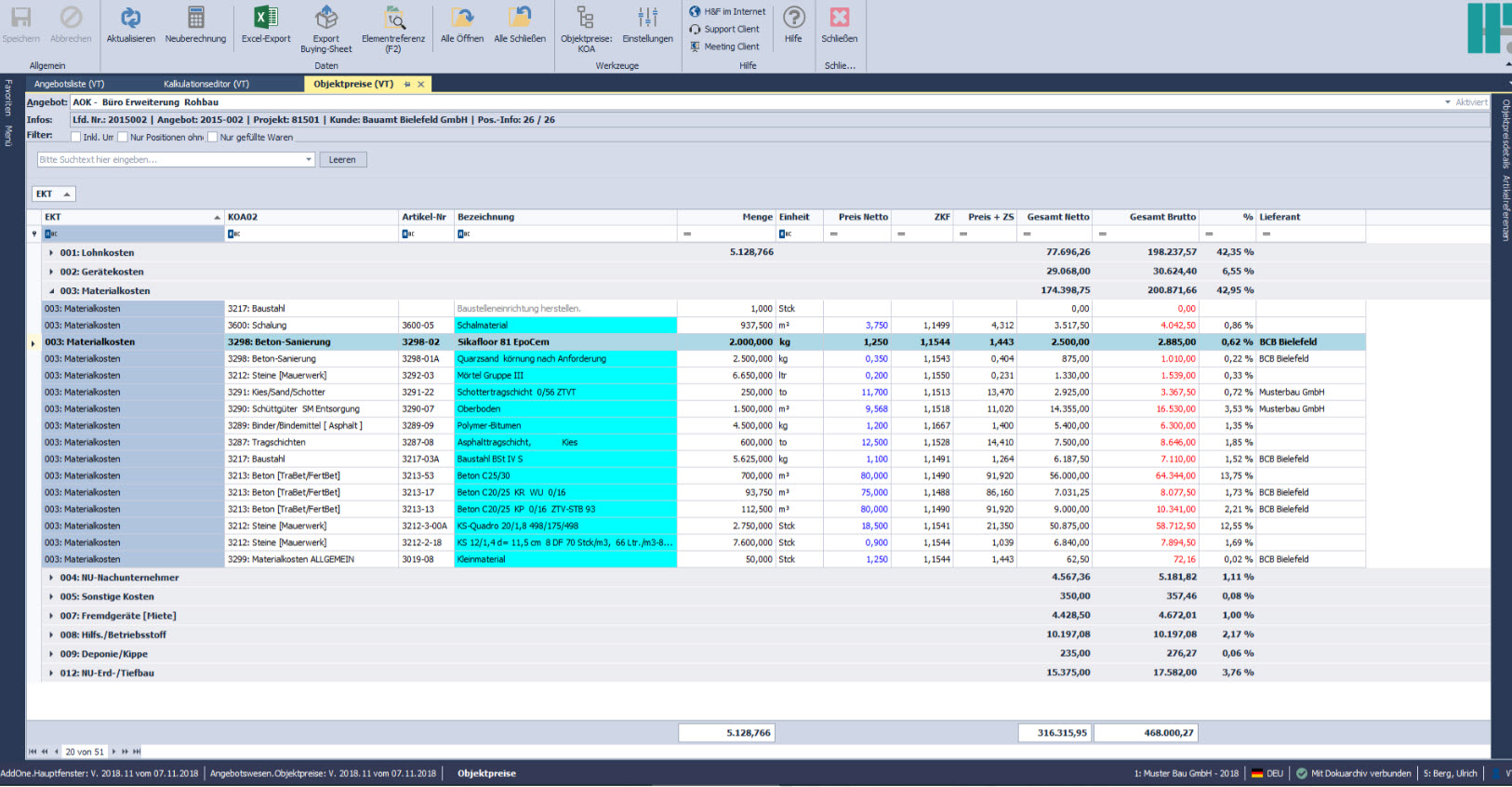1512x787 pixels.
Task: Check 'Nur gefüllte Waren' checkbox
Action: coord(213,138)
